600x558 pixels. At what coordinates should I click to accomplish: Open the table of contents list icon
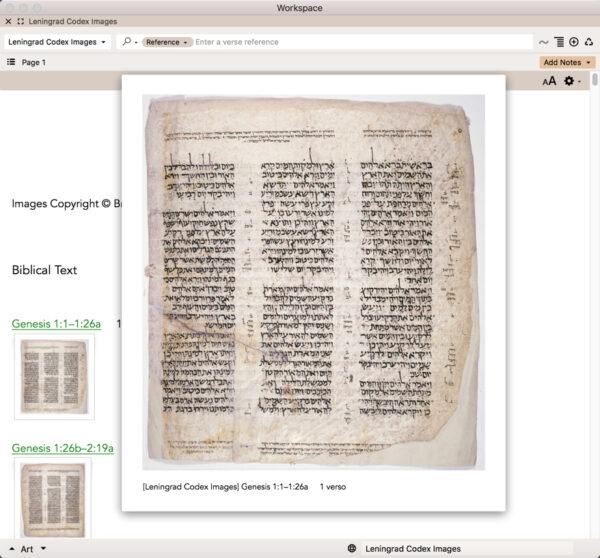11,62
